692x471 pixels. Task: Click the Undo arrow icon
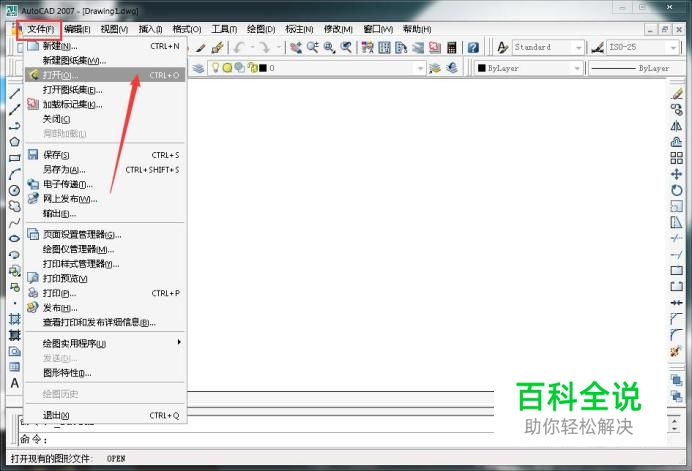[x=239, y=47]
